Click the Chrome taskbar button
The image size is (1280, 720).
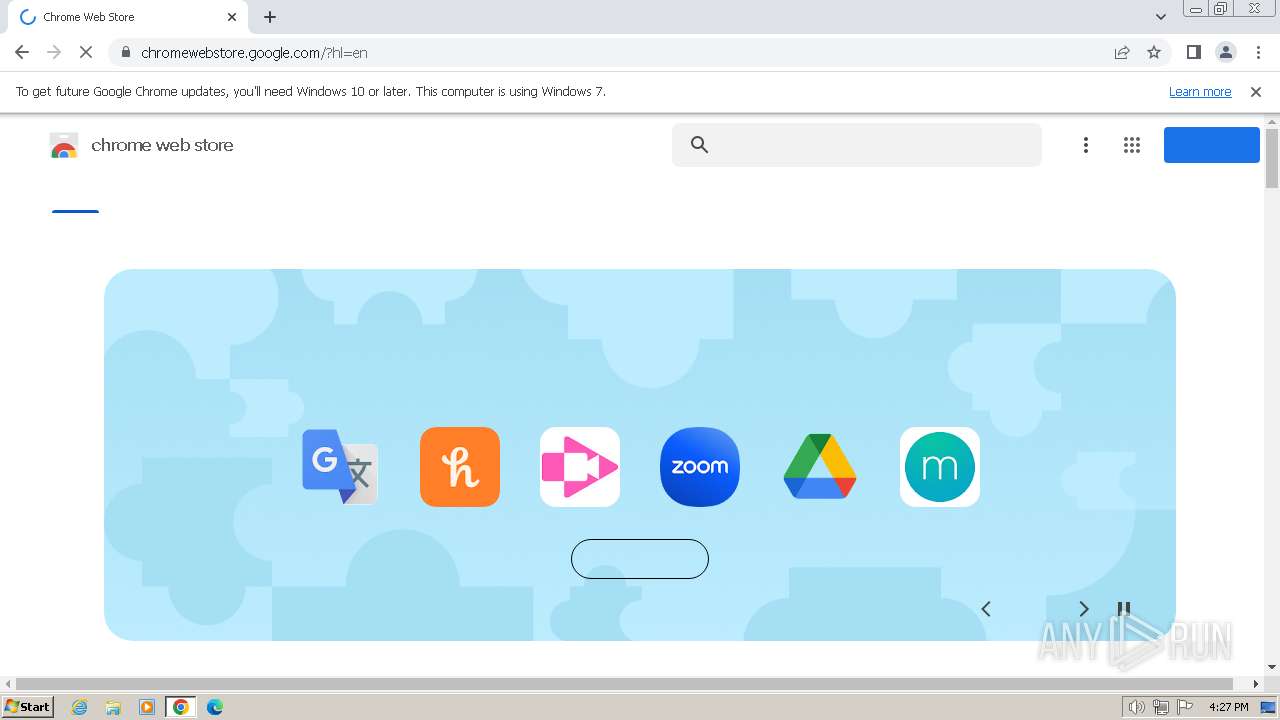point(180,707)
